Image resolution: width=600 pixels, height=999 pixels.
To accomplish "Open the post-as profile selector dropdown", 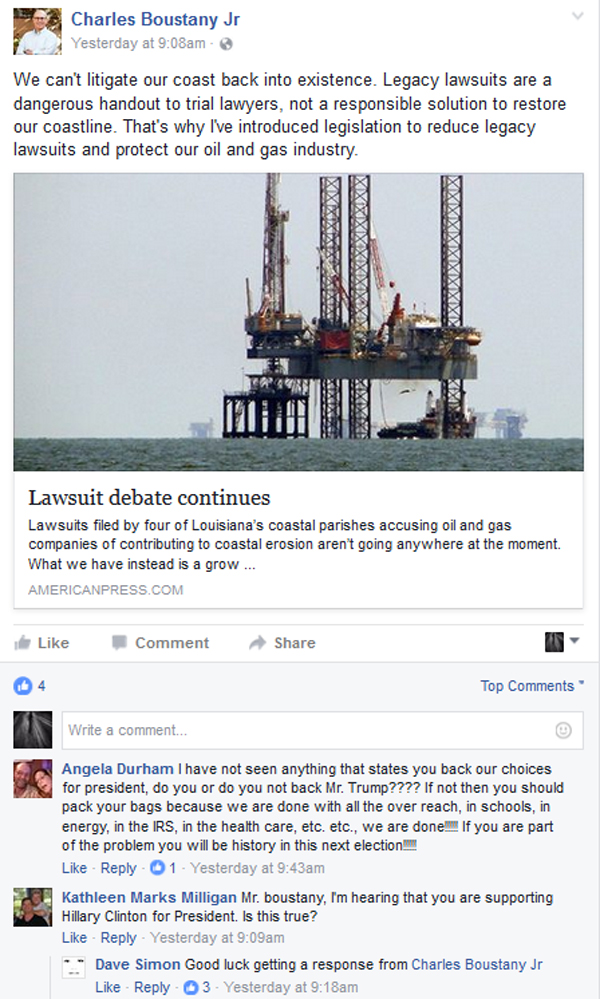I will (562, 642).
